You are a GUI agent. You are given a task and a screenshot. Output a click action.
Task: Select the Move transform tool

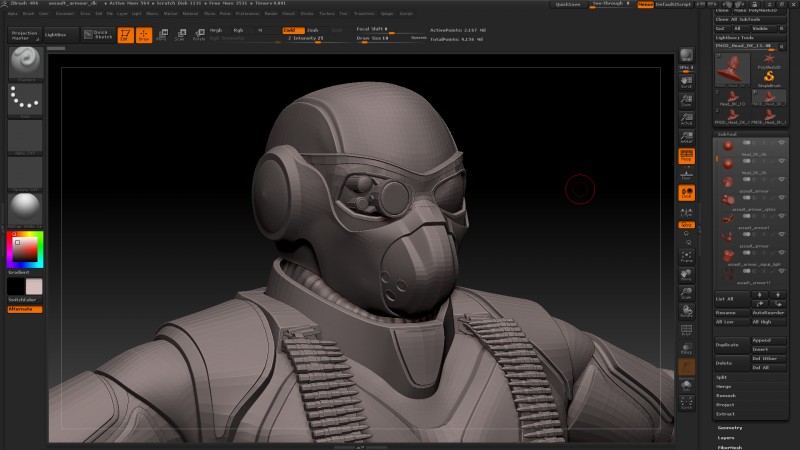[162, 35]
